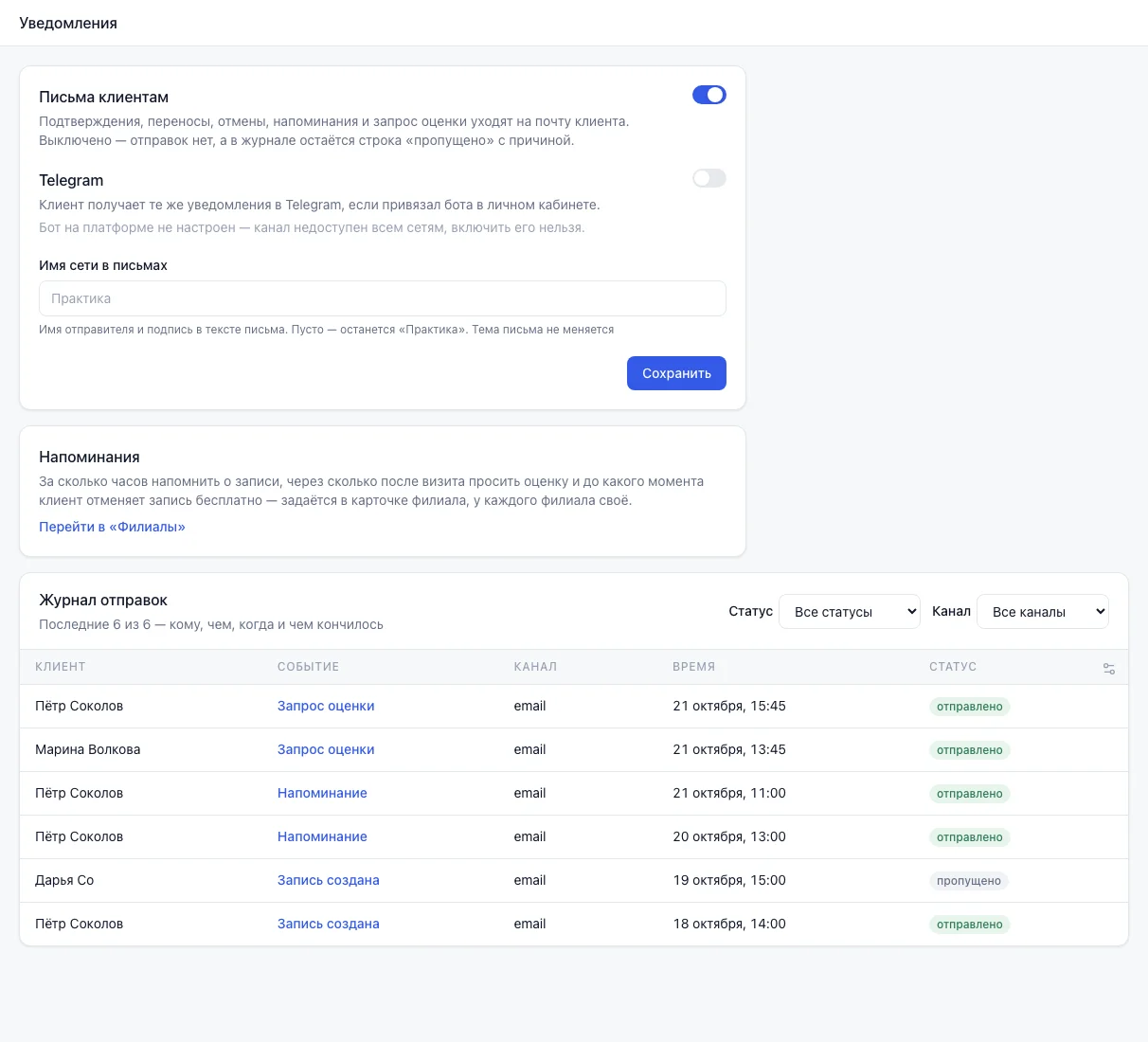The height and width of the screenshot is (1042, 1148).
Task: Open «Запись создана» in the 18 октября, 14:00 row
Action: (329, 924)
